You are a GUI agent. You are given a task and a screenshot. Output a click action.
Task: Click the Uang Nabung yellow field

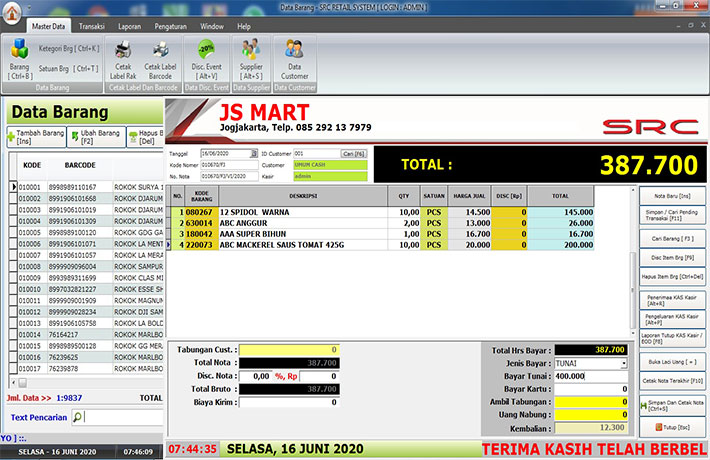[591, 414]
